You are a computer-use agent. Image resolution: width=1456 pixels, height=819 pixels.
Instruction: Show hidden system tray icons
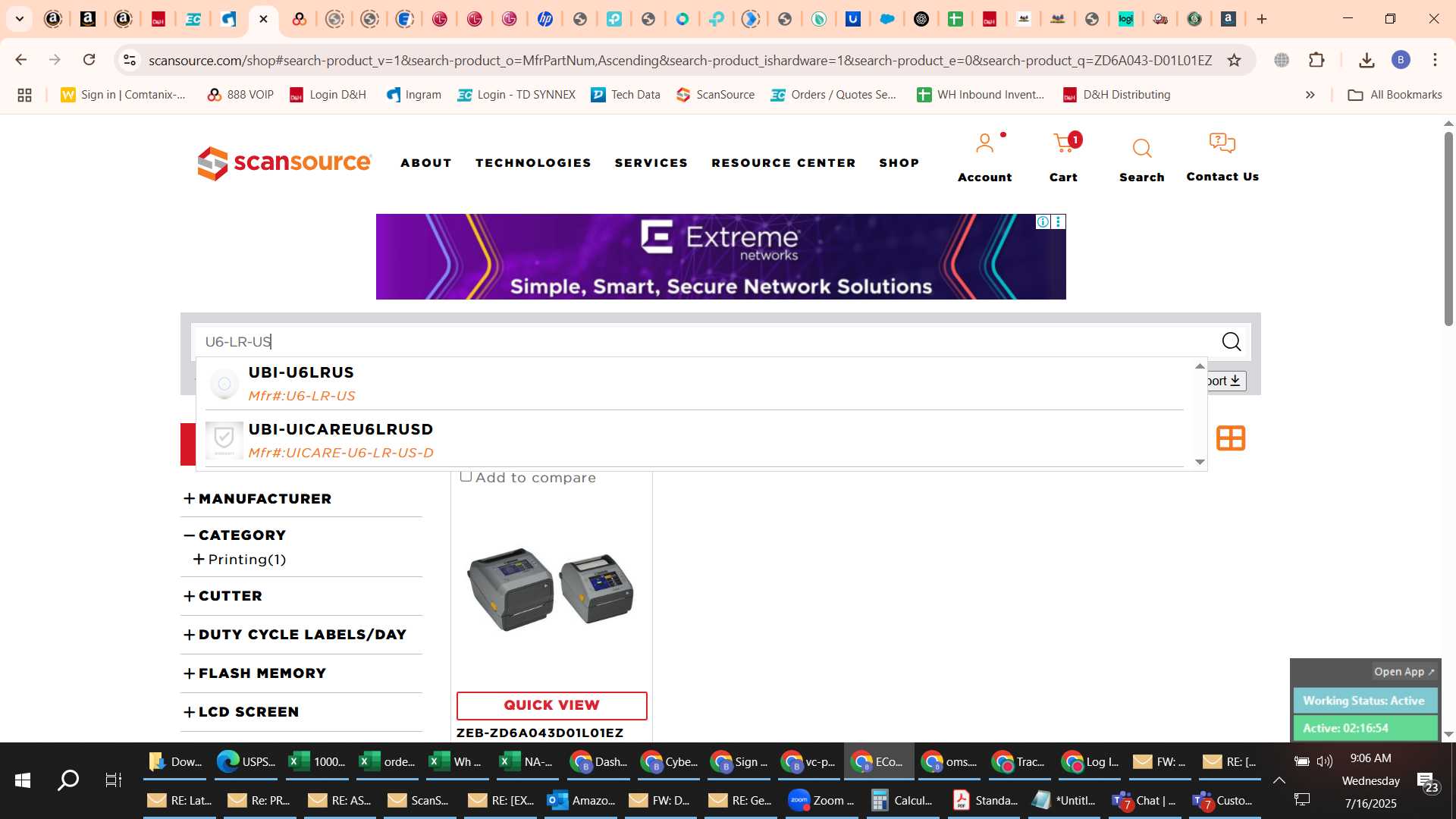[x=1279, y=780]
